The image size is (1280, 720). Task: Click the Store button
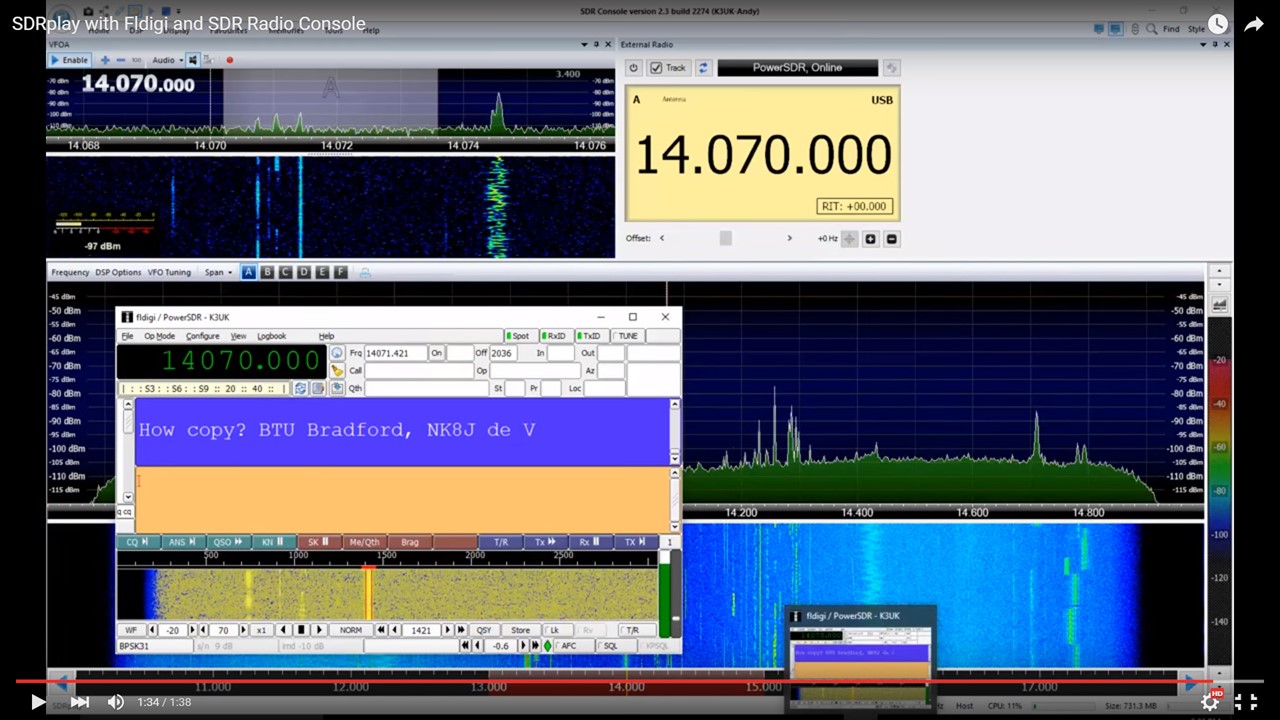[x=521, y=630]
